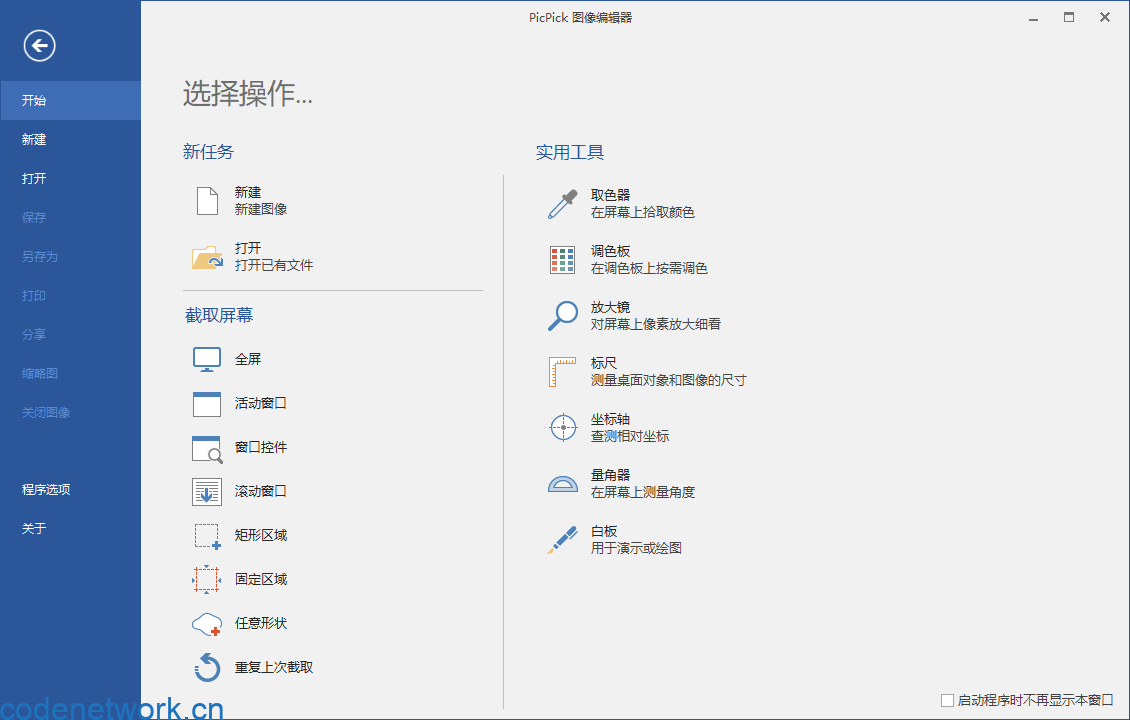Click the 分享 sidebar item

pyautogui.click(x=71, y=334)
